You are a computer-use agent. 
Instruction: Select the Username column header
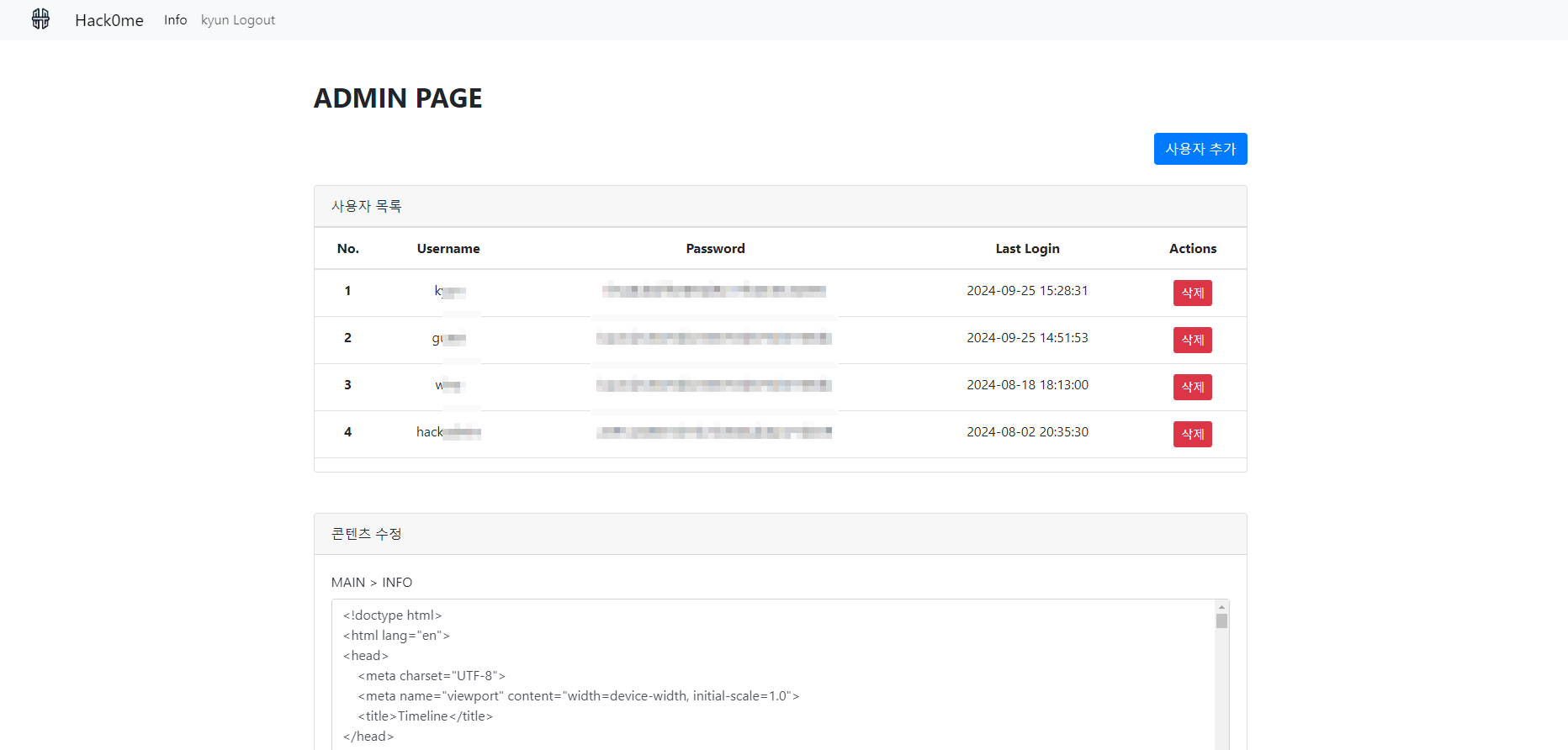(x=448, y=249)
